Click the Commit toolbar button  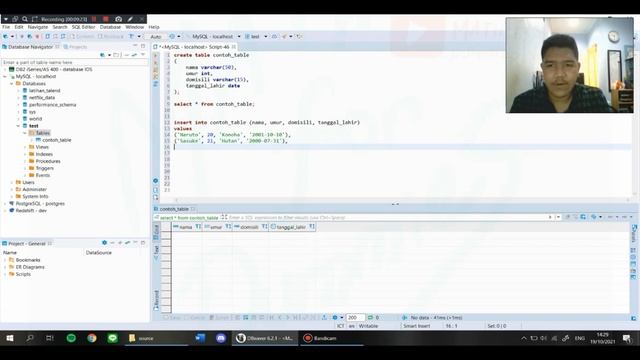pyautogui.click(x=84, y=36)
